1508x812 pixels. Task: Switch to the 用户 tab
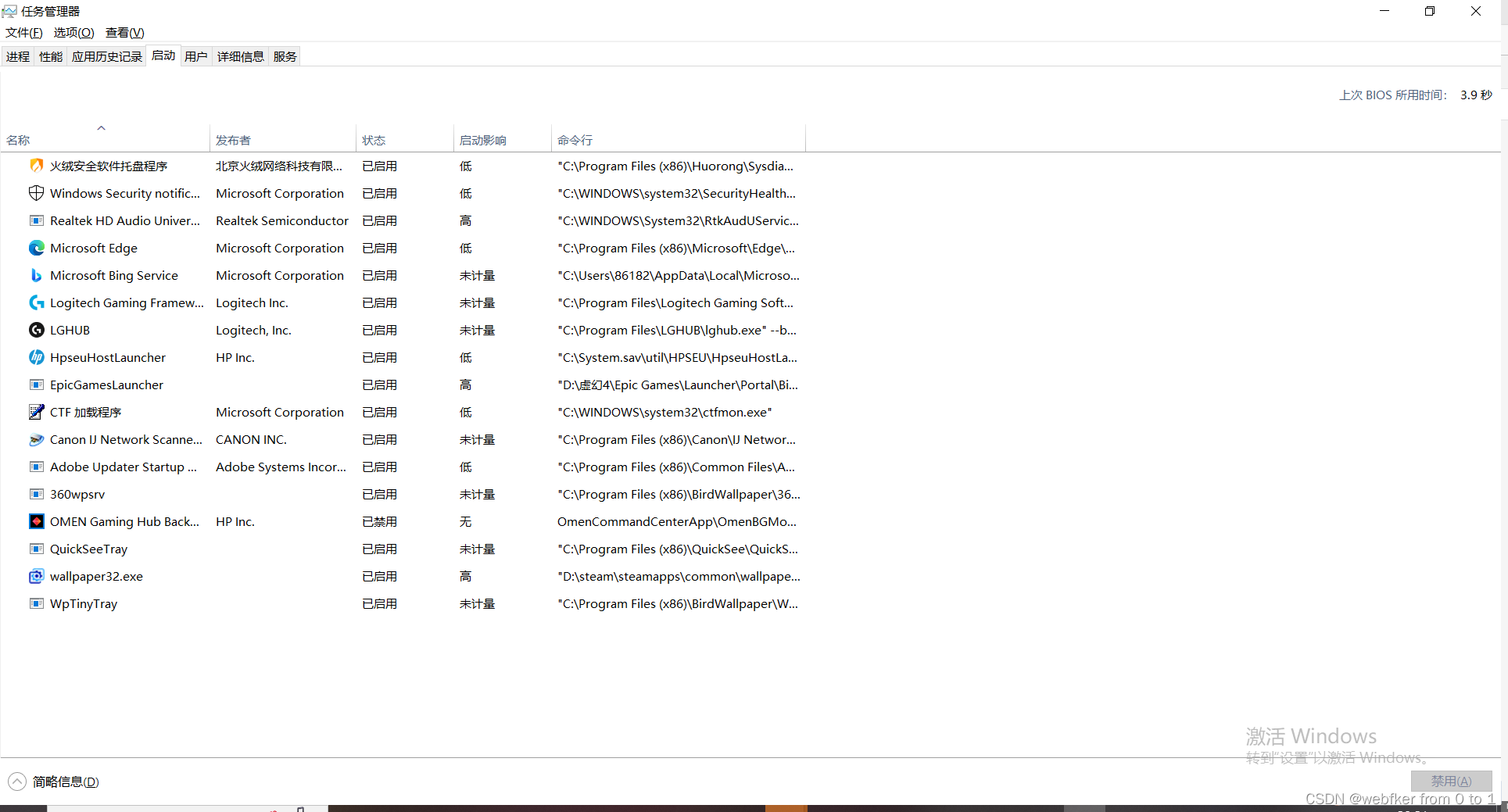coord(196,56)
